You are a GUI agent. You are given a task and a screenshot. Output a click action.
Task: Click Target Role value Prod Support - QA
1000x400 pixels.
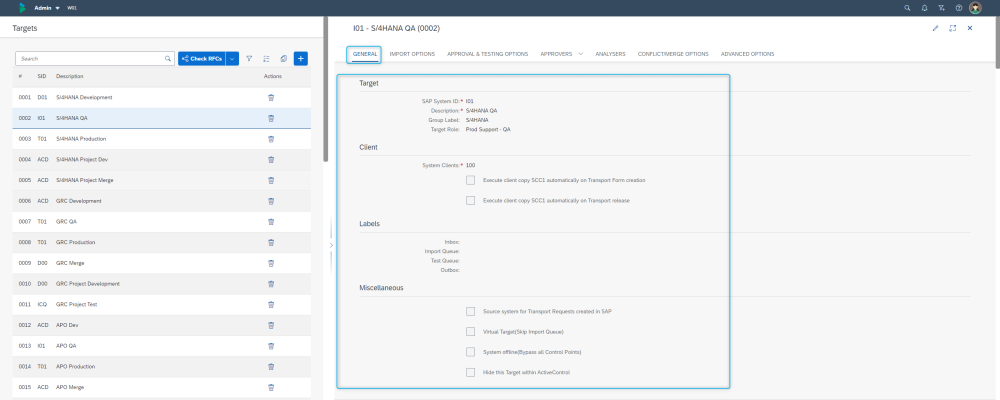coord(488,130)
